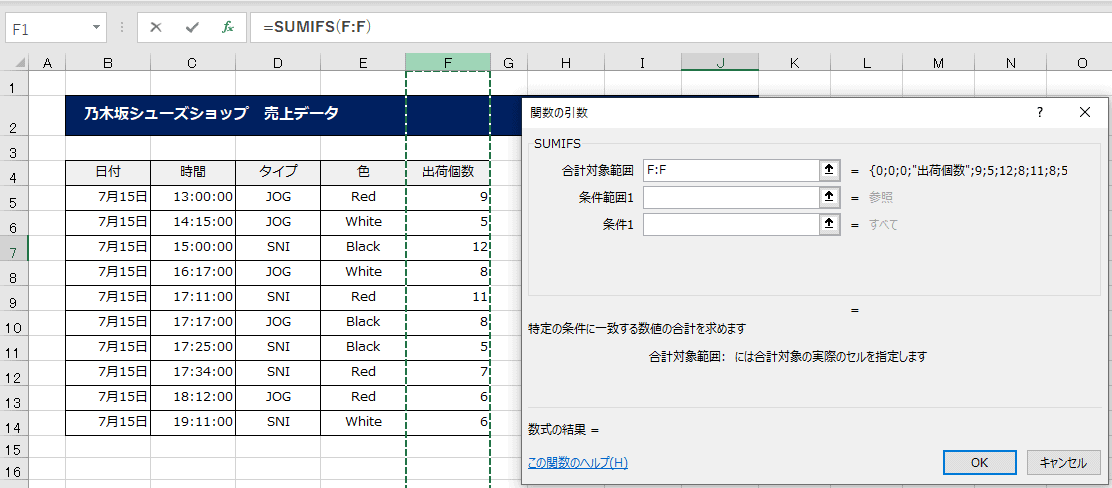Click the title 乃木坂シューズショップ 売上データ
Viewport: 1112px width, 488px height.
pos(212,113)
